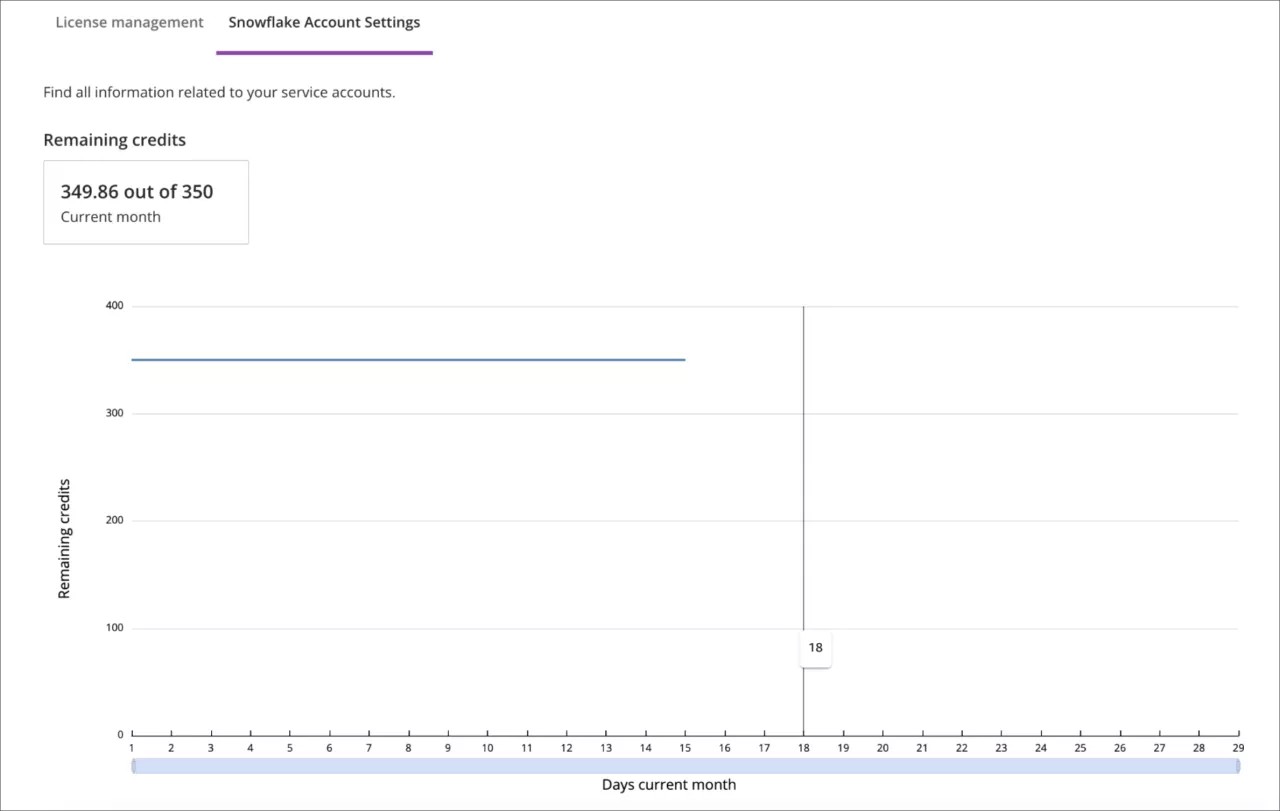Viewport: 1280px width, 811px height.
Task: Select the Snowflake Account Settings tab
Action: 324,22
